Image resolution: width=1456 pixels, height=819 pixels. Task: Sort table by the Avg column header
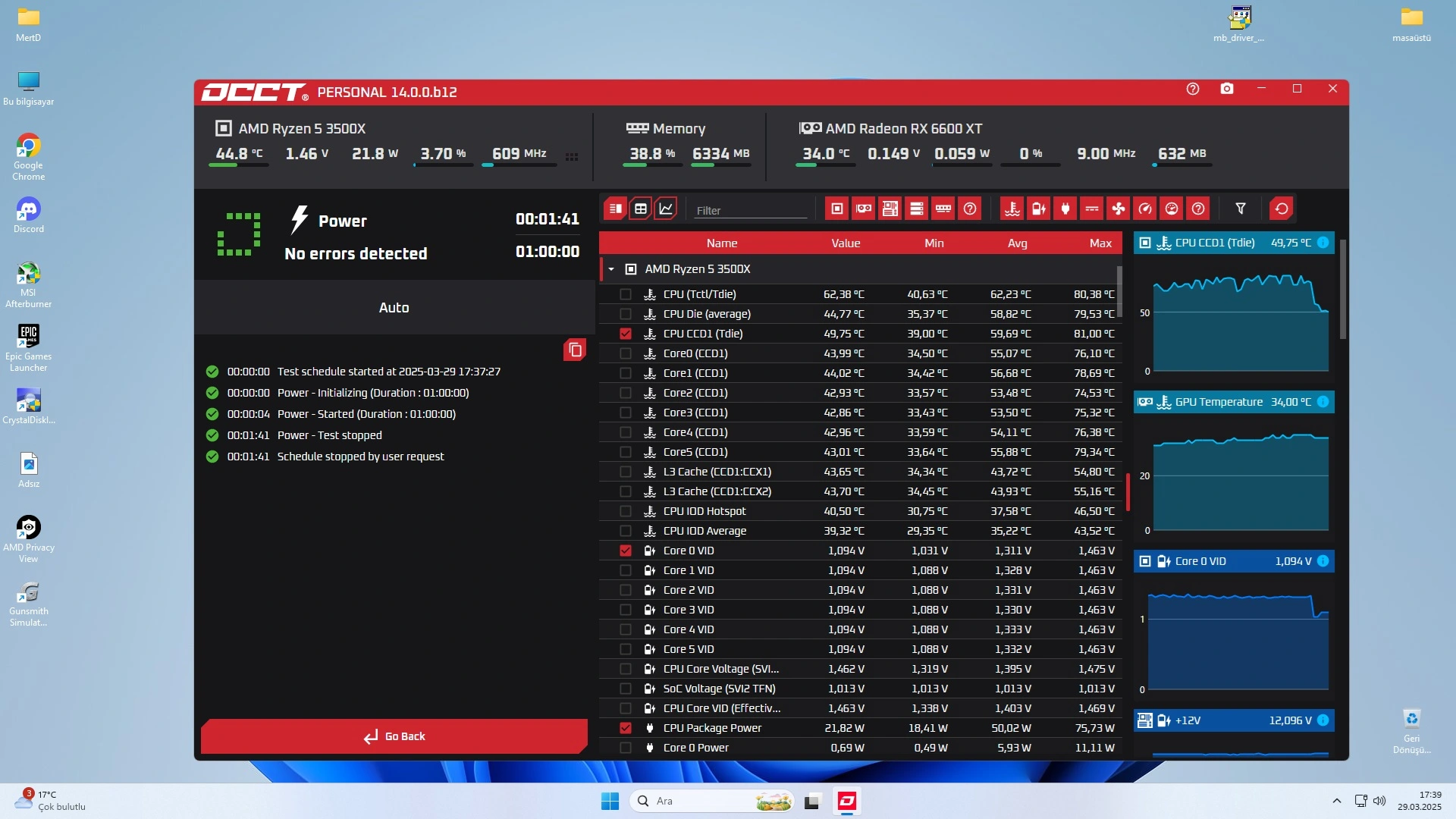[1017, 243]
